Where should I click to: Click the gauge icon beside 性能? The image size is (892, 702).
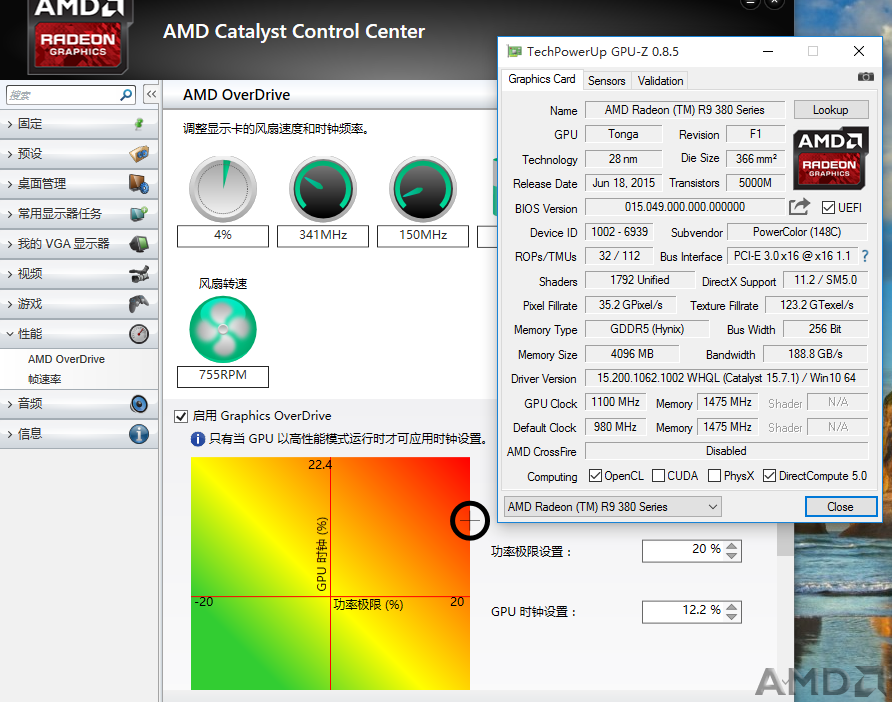click(x=139, y=334)
